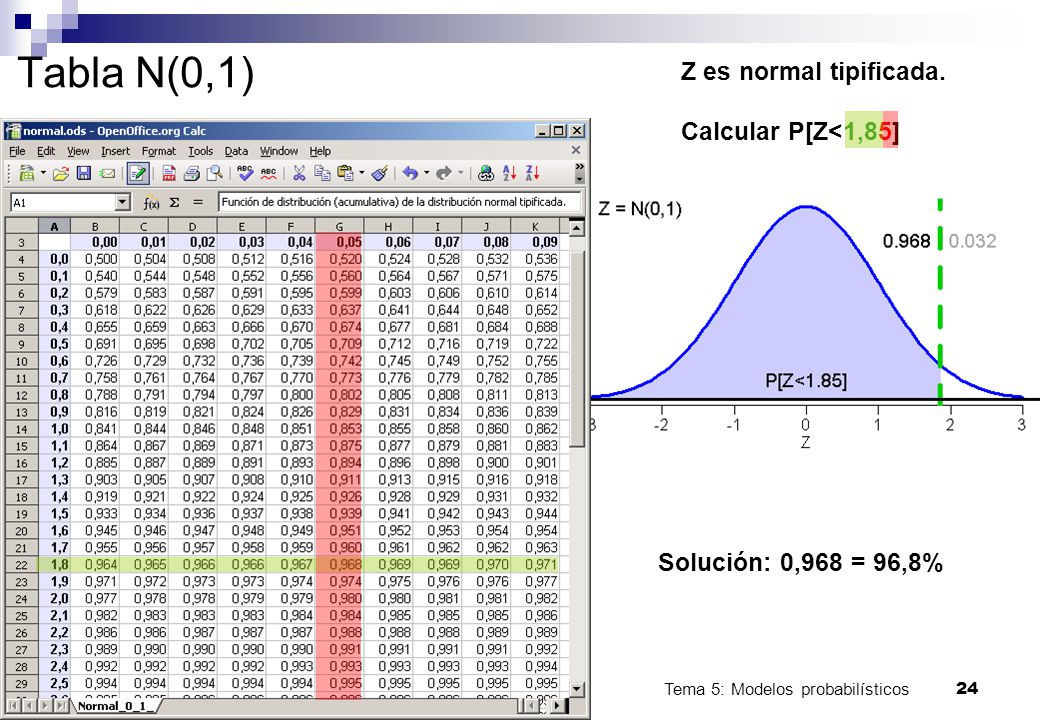Image resolution: width=1040 pixels, height=720 pixels.
Task: Click vertical scrollbar down arrow
Action: click(577, 690)
